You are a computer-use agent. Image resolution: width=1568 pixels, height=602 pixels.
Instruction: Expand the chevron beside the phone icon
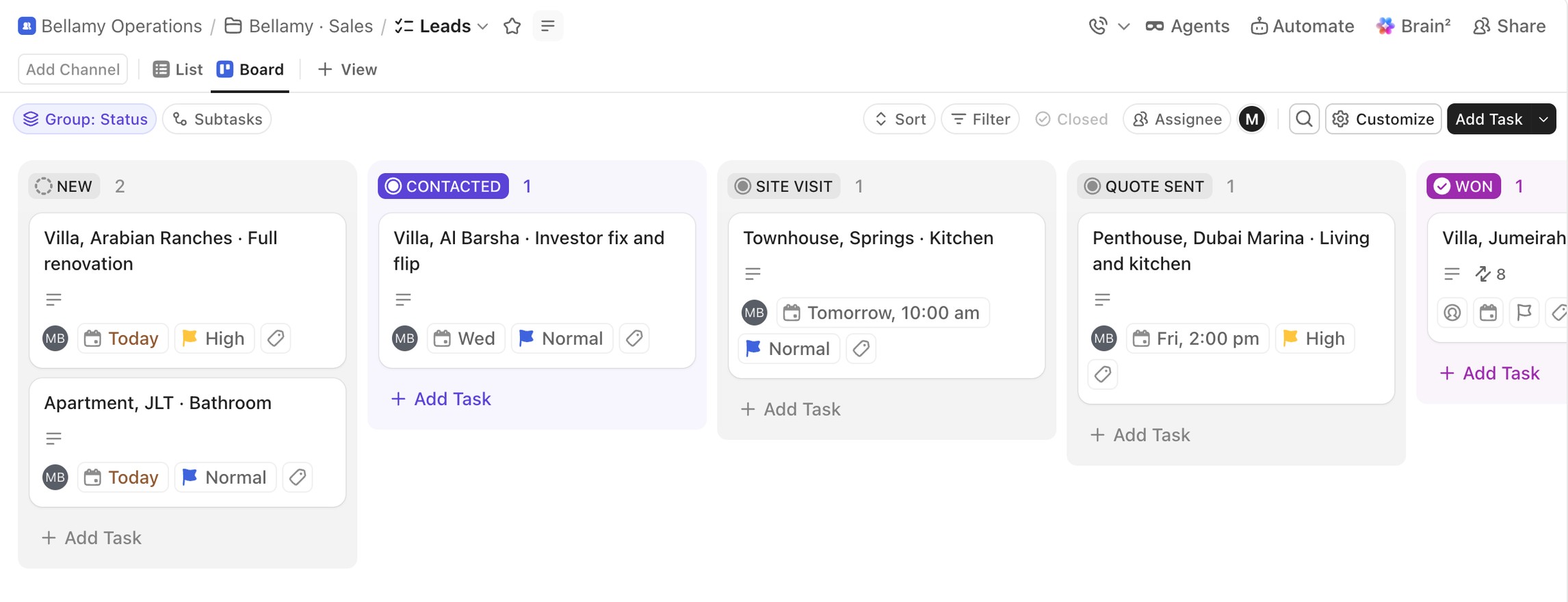coord(1123,26)
